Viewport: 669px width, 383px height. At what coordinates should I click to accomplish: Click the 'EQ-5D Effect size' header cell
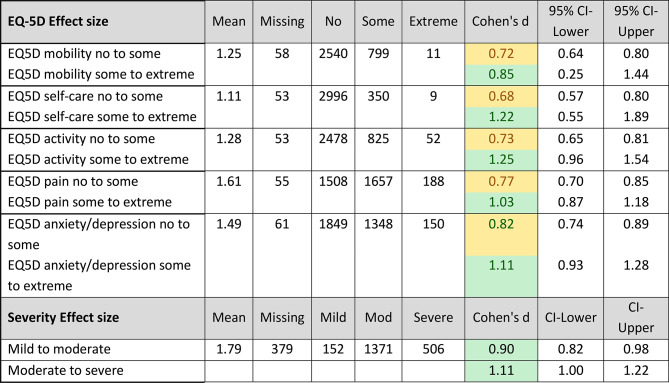103,22
